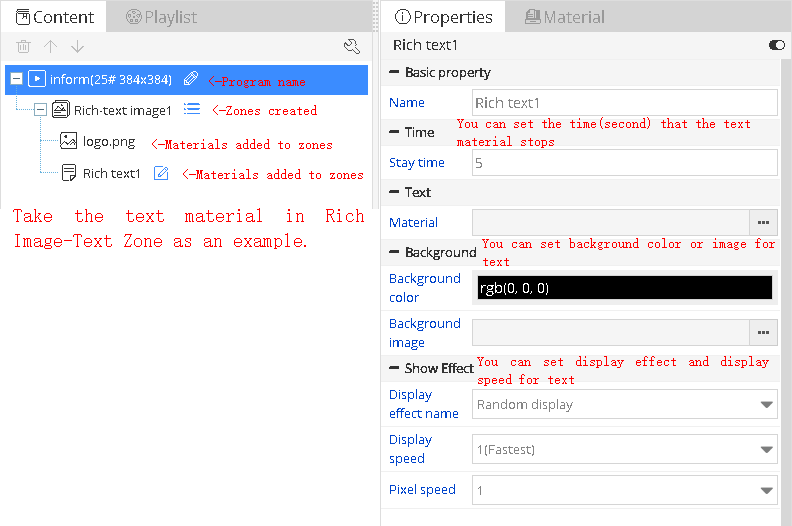Switch to the Material tab
This screenshot has width=792, height=526.
(564, 17)
